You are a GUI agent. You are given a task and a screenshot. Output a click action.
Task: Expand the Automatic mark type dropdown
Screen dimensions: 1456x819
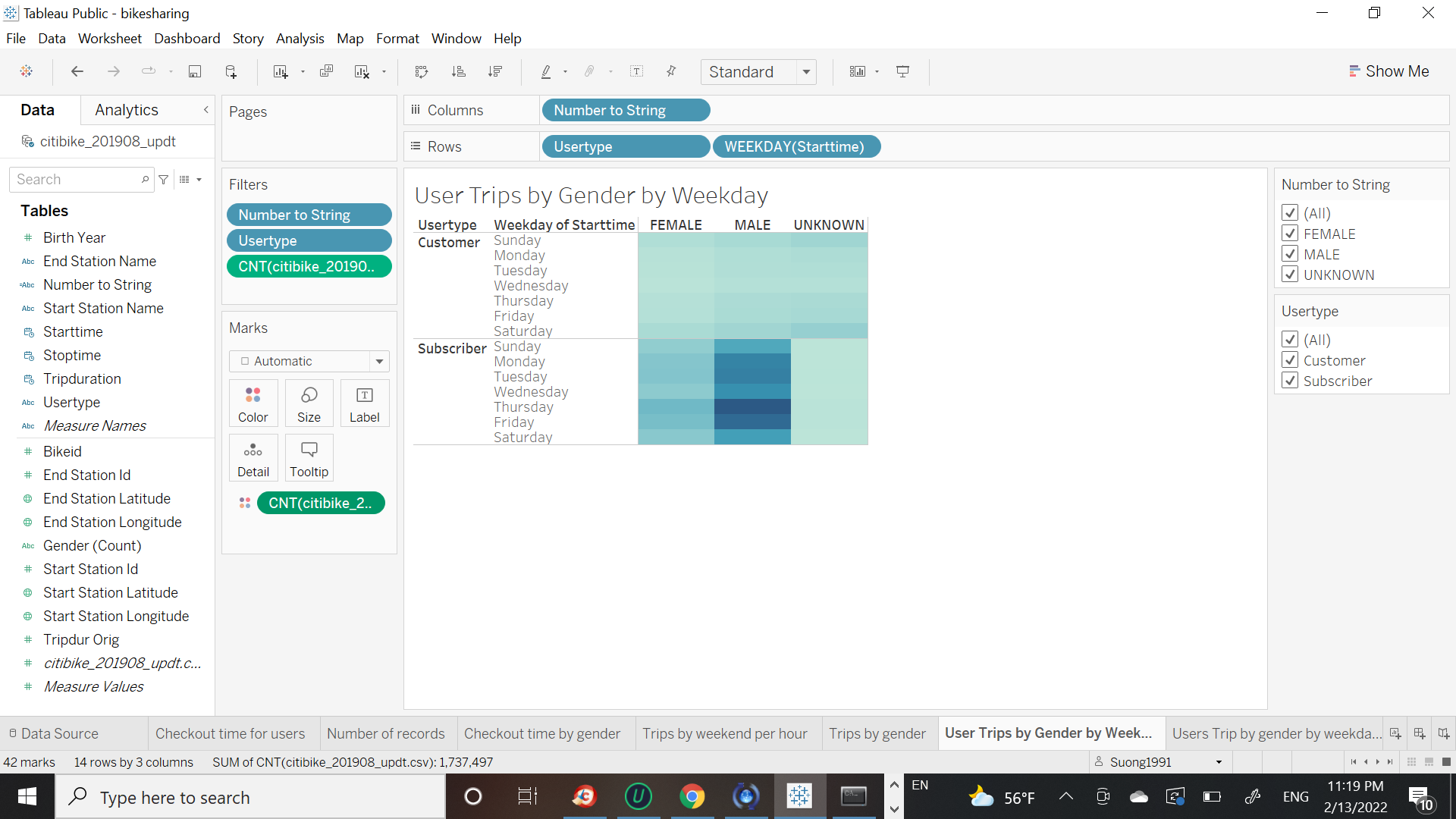point(379,361)
